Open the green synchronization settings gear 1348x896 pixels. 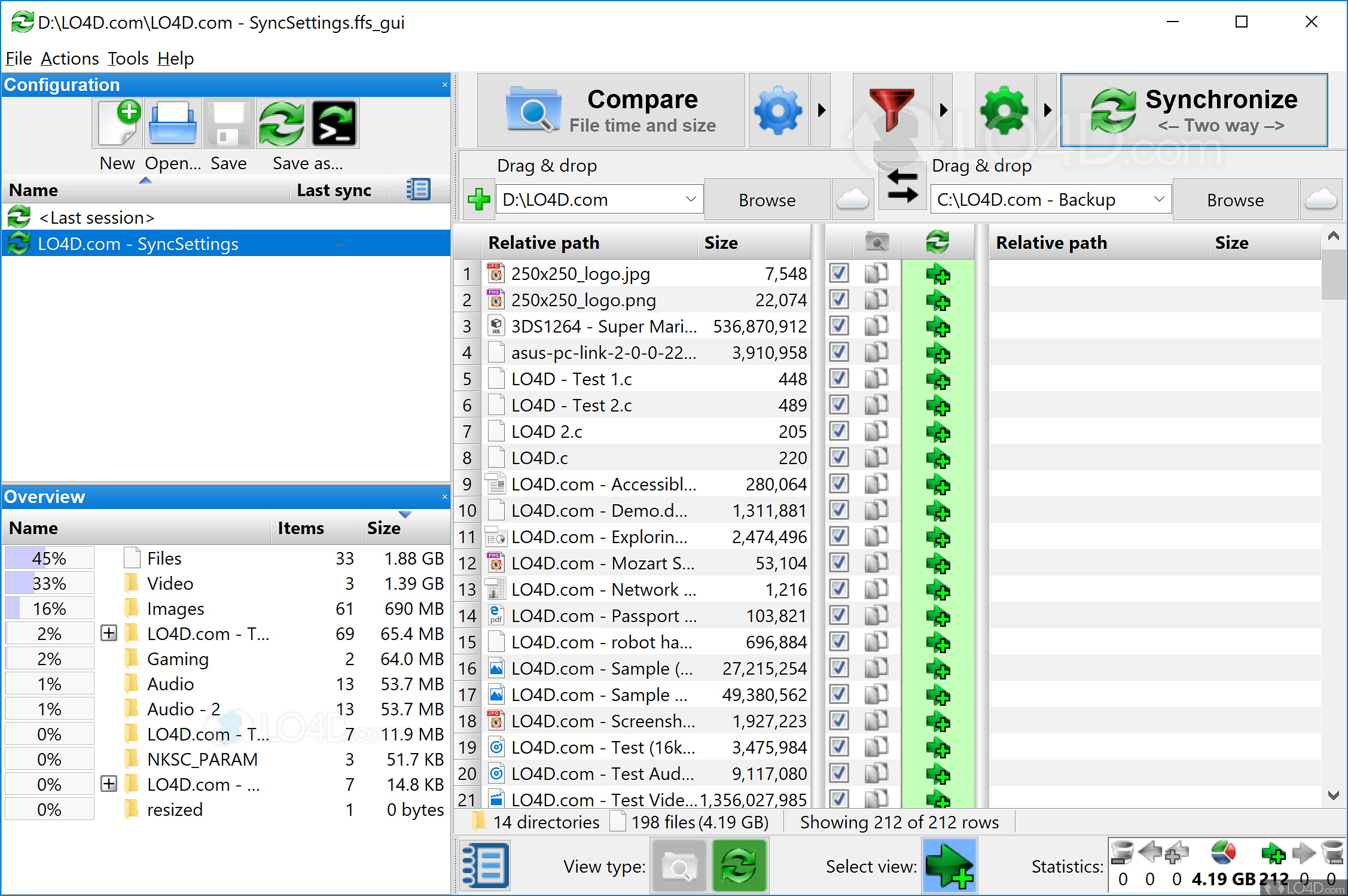(x=1005, y=111)
